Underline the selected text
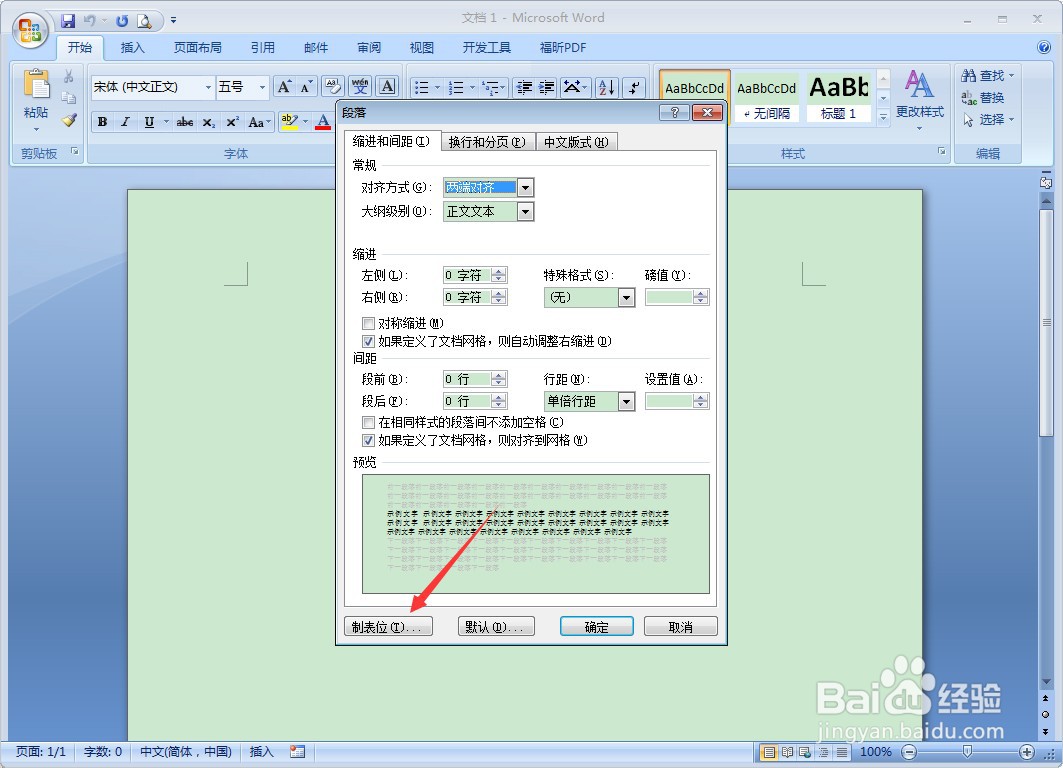 [x=149, y=122]
